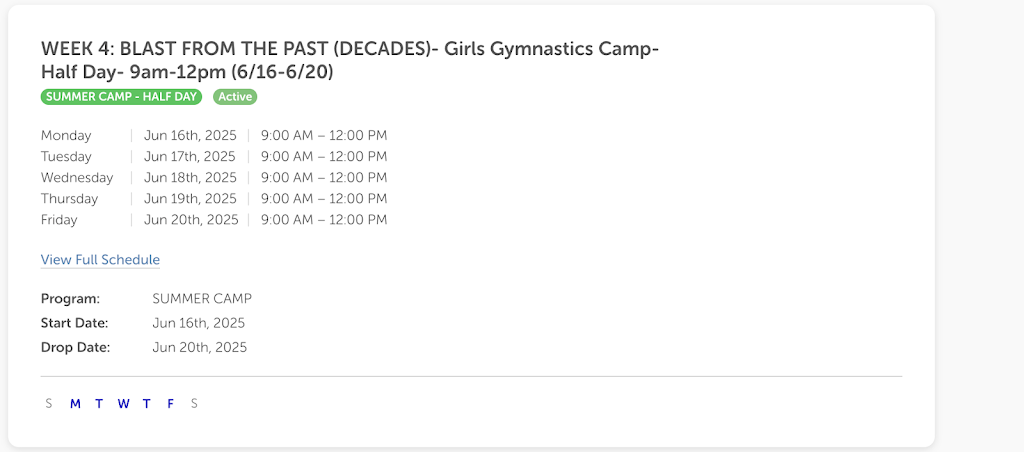Toggle the Wednesday 'W' day indicator
The width and height of the screenshot is (1024, 452).
tap(123, 404)
